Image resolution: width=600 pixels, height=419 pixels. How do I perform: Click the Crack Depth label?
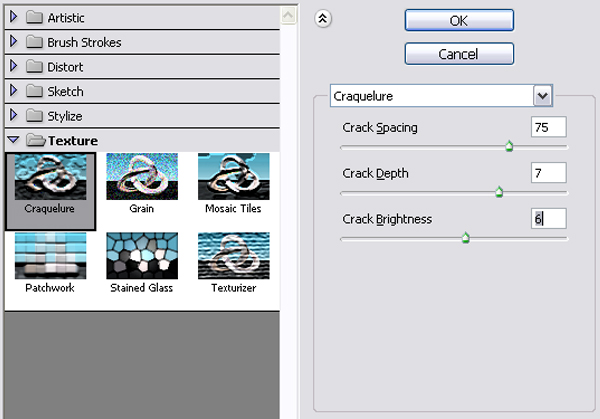pos(375,173)
